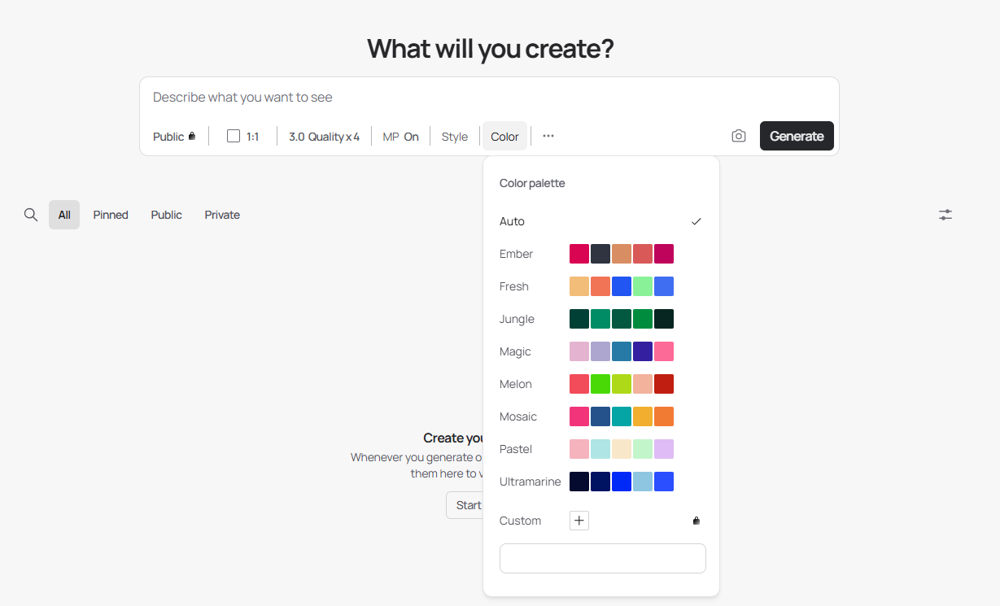
Task: Collapse the Color palette dropdown
Action: [504, 137]
